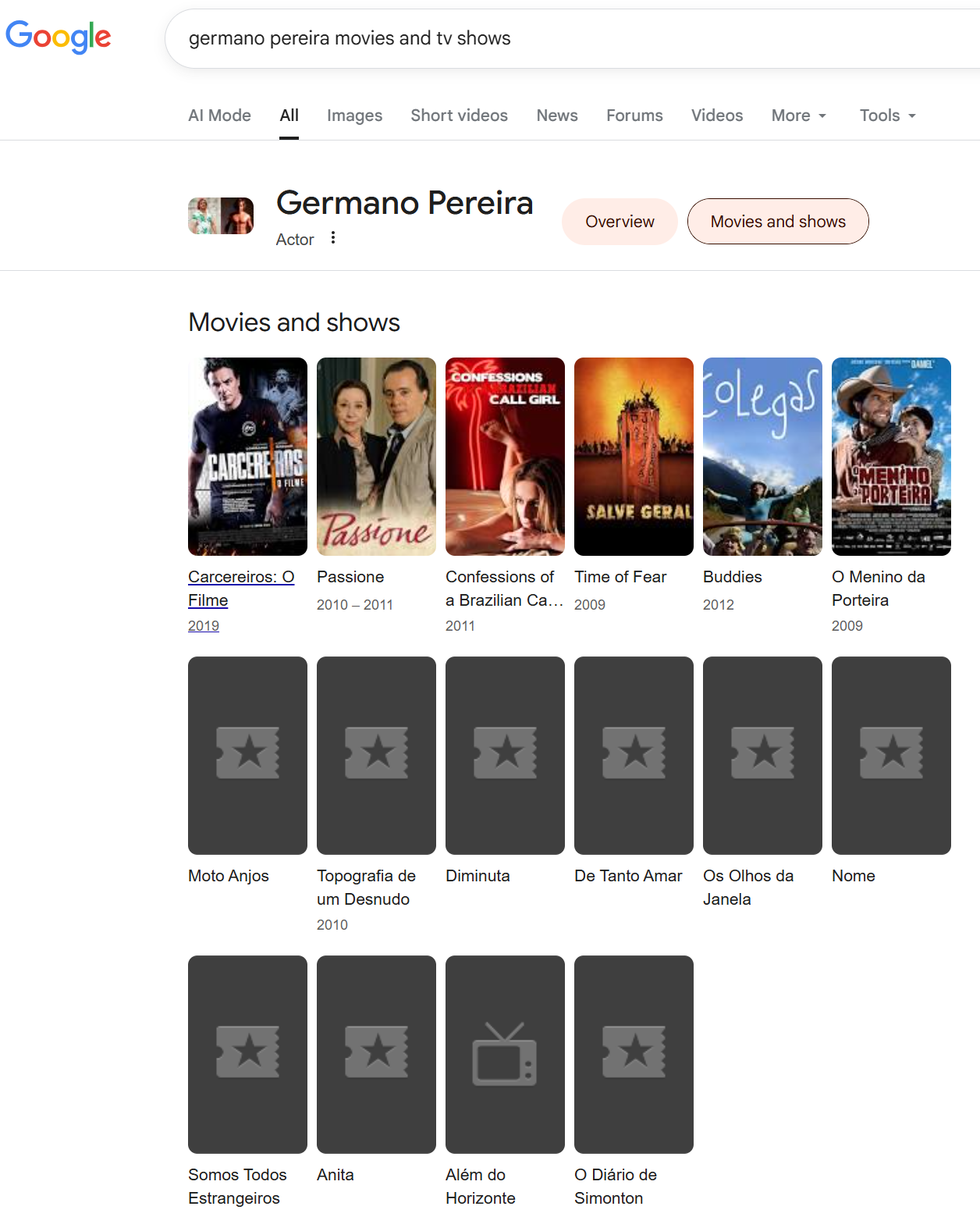Click O Menino da Porteira title

(x=879, y=589)
